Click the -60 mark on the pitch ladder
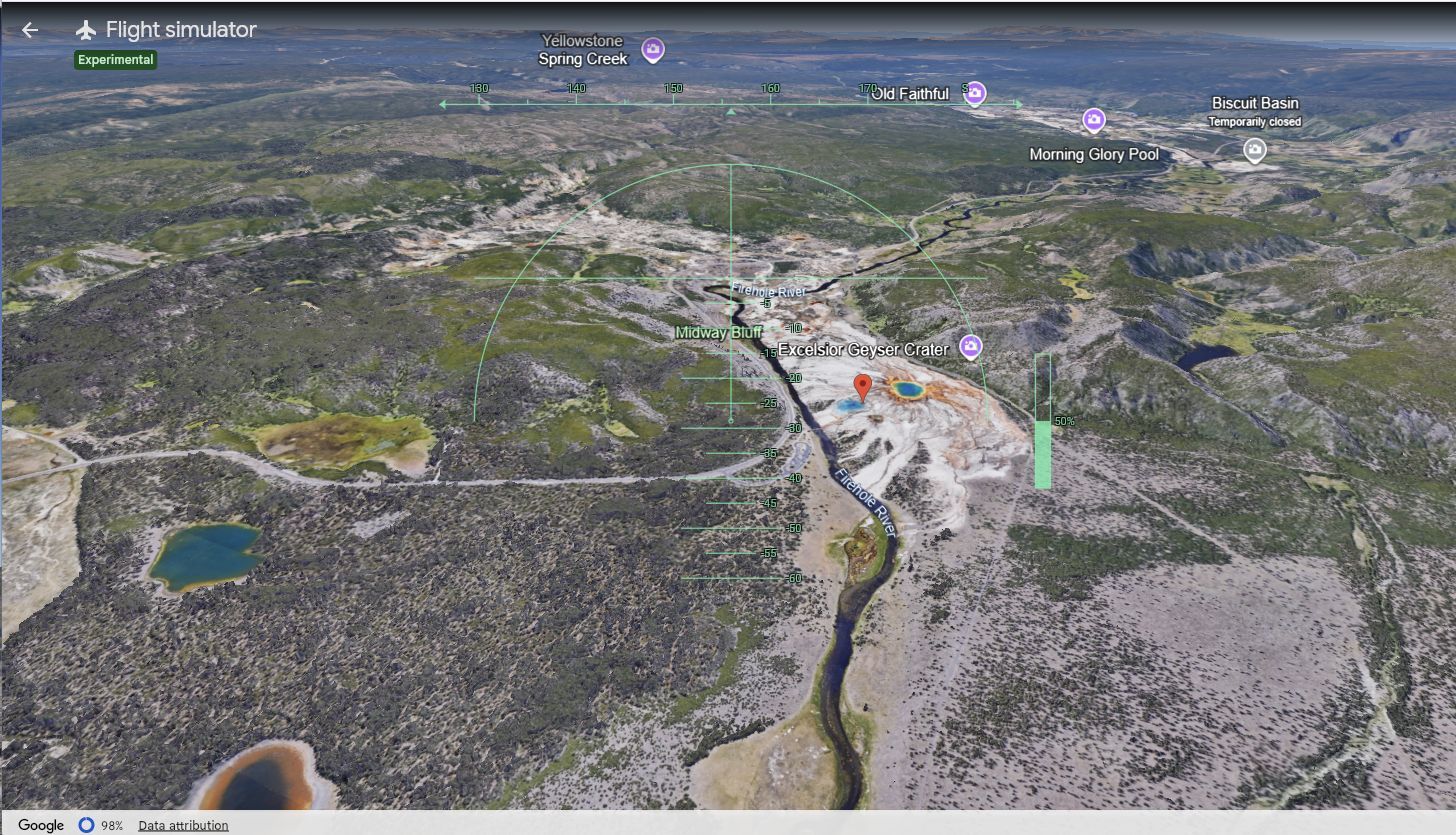Image resolution: width=1456 pixels, height=835 pixels. click(x=794, y=579)
